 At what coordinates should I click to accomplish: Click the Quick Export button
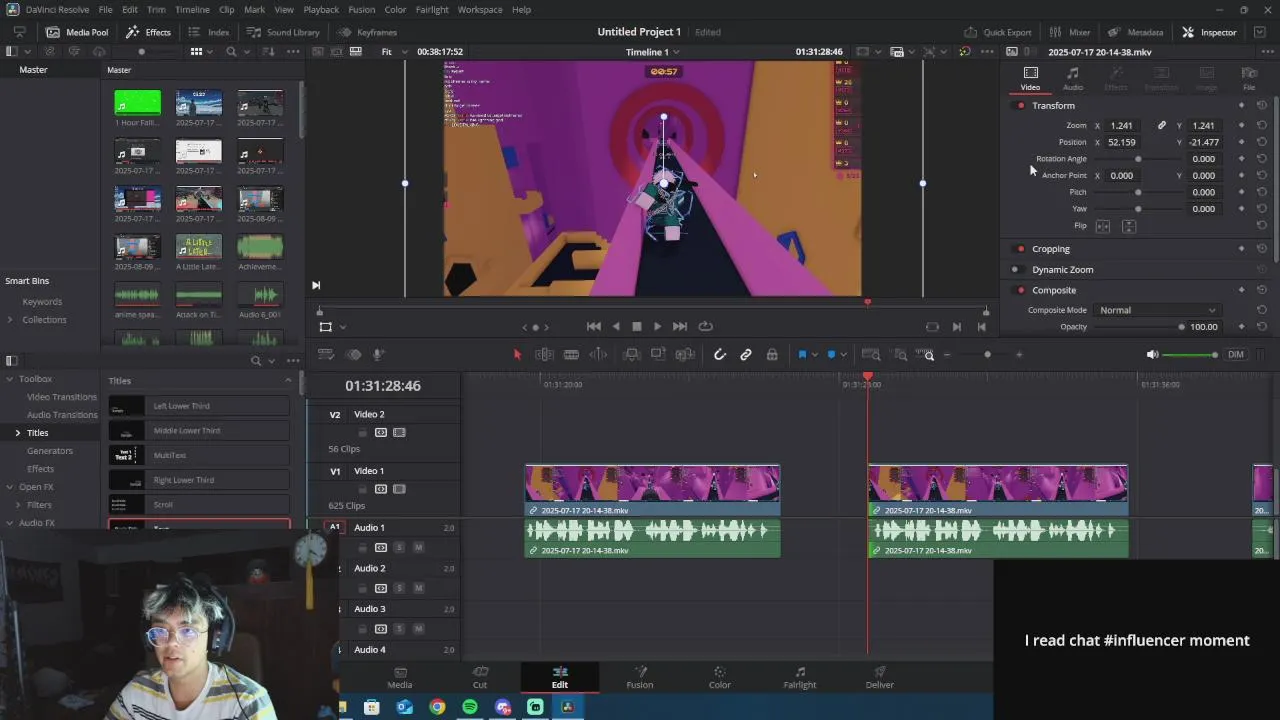click(x=997, y=32)
